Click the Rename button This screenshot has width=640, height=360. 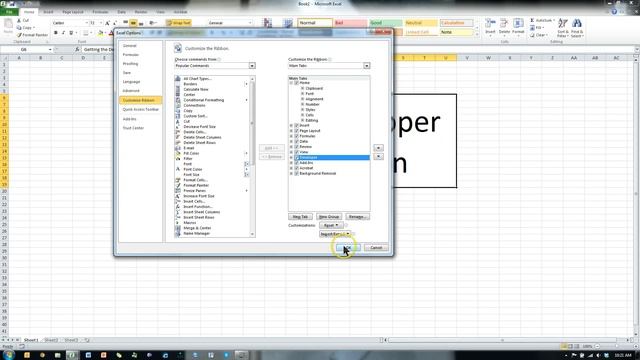pyautogui.click(x=358, y=217)
